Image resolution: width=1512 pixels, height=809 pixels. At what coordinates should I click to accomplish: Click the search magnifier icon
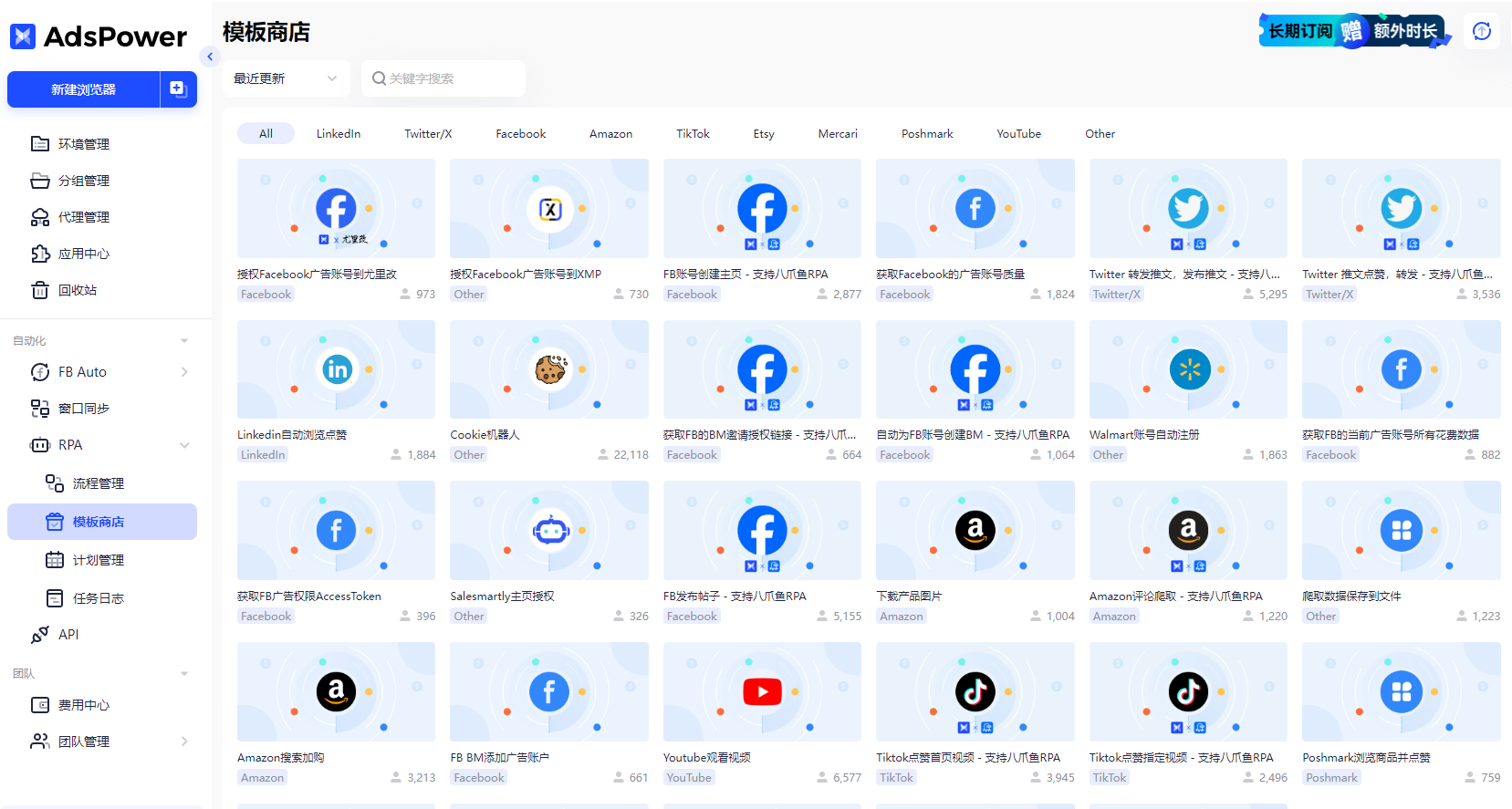click(379, 78)
